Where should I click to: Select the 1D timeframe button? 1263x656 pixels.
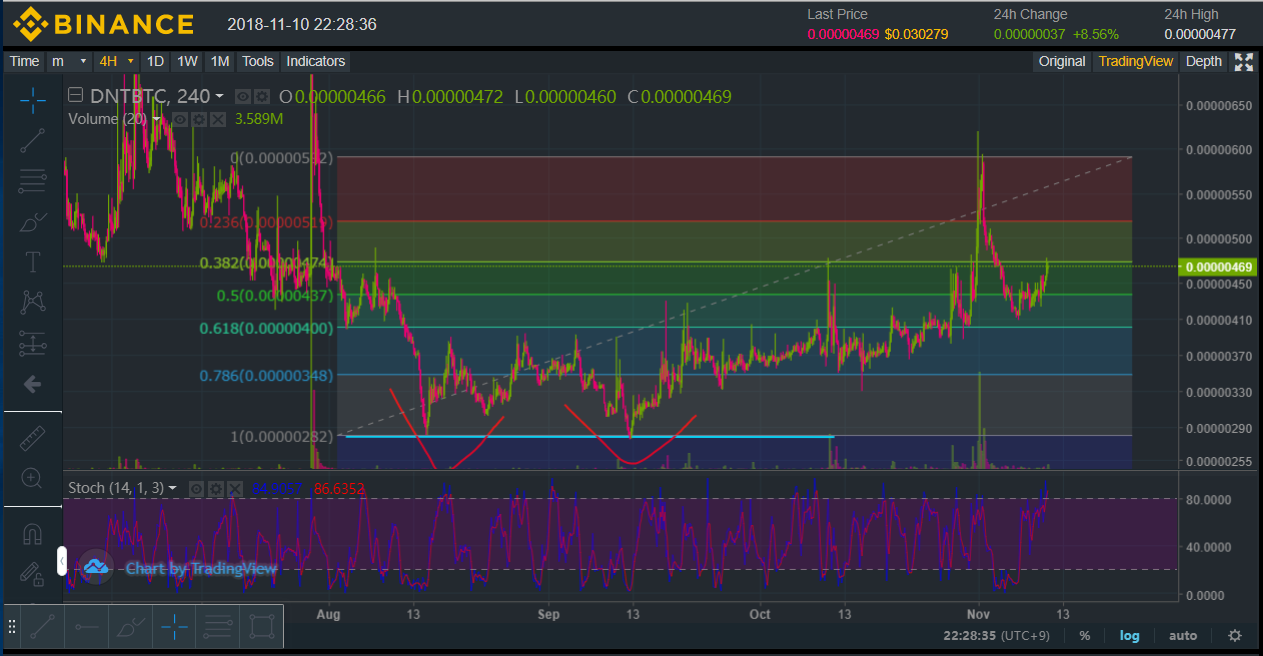pos(155,61)
